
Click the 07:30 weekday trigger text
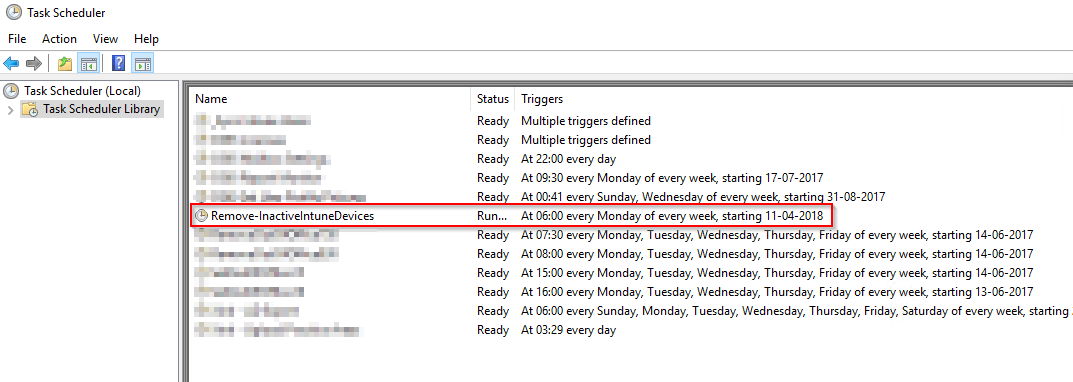click(x=777, y=235)
